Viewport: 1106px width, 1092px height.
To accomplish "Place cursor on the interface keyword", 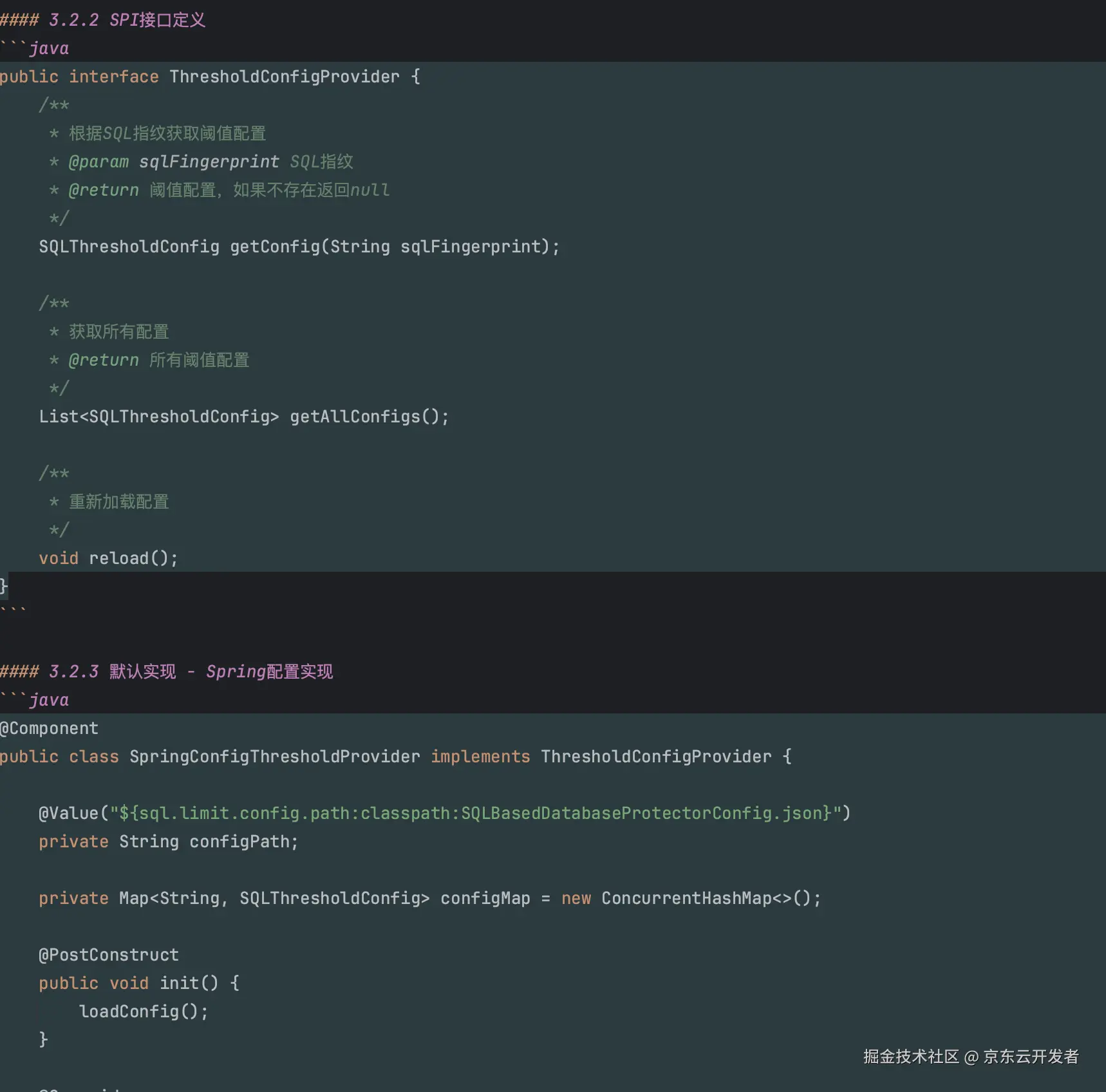I will (113, 77).
